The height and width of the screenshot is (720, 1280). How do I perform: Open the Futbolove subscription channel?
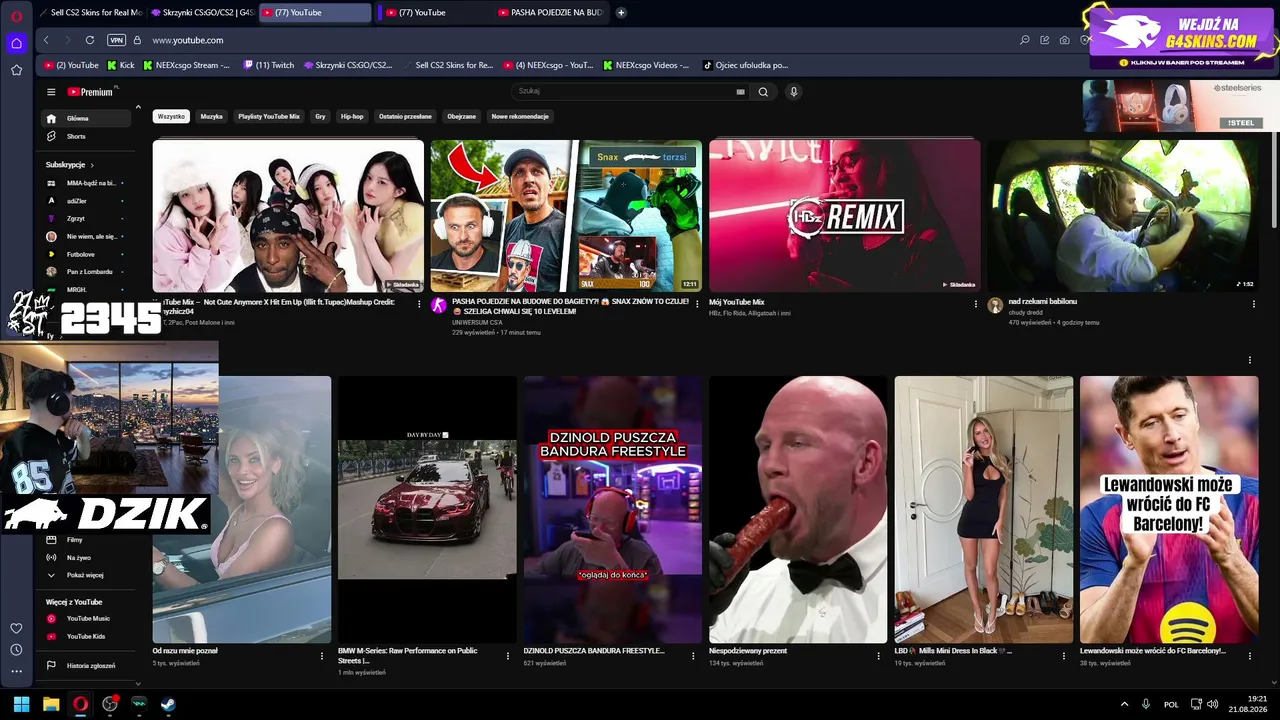[86, 254]
